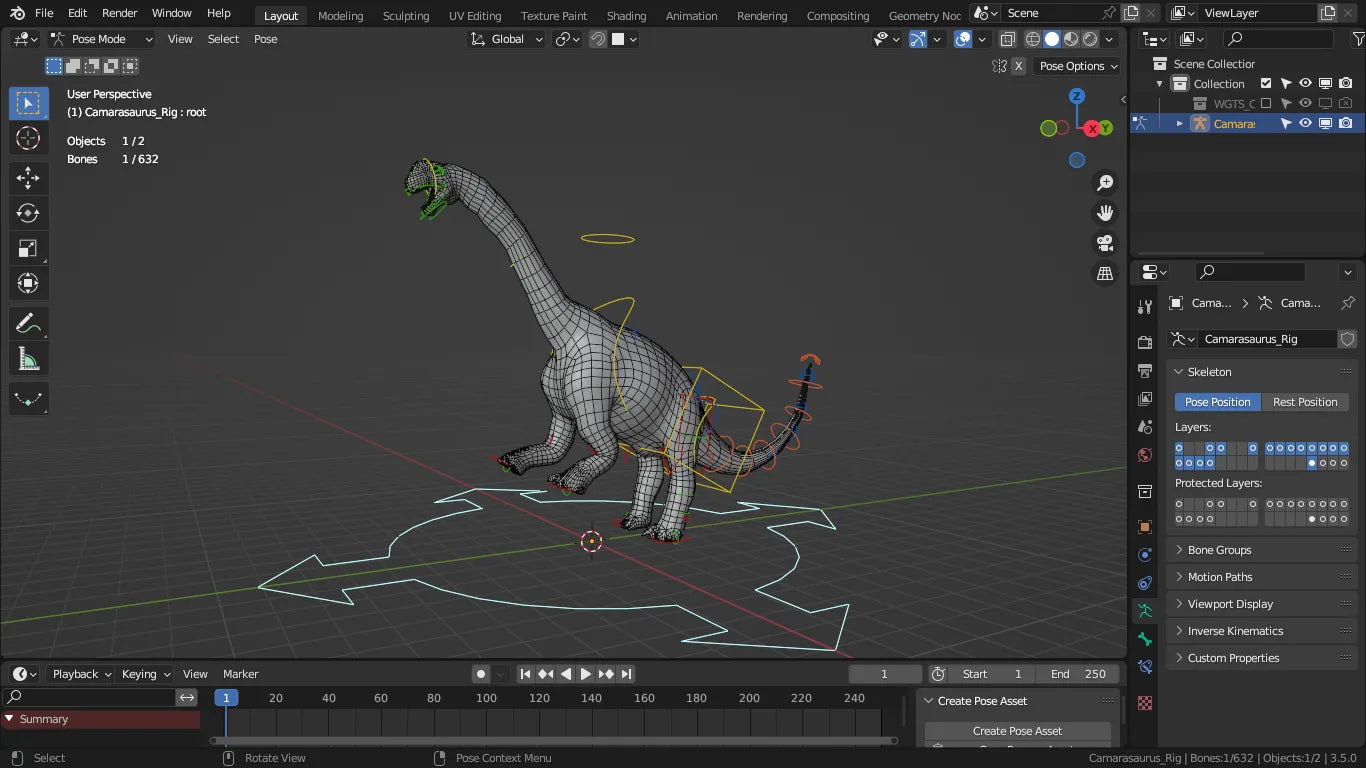Uncheck Collection exclude checkbox
This screenshot has width=1366, height=768.
pos(1266,84)
